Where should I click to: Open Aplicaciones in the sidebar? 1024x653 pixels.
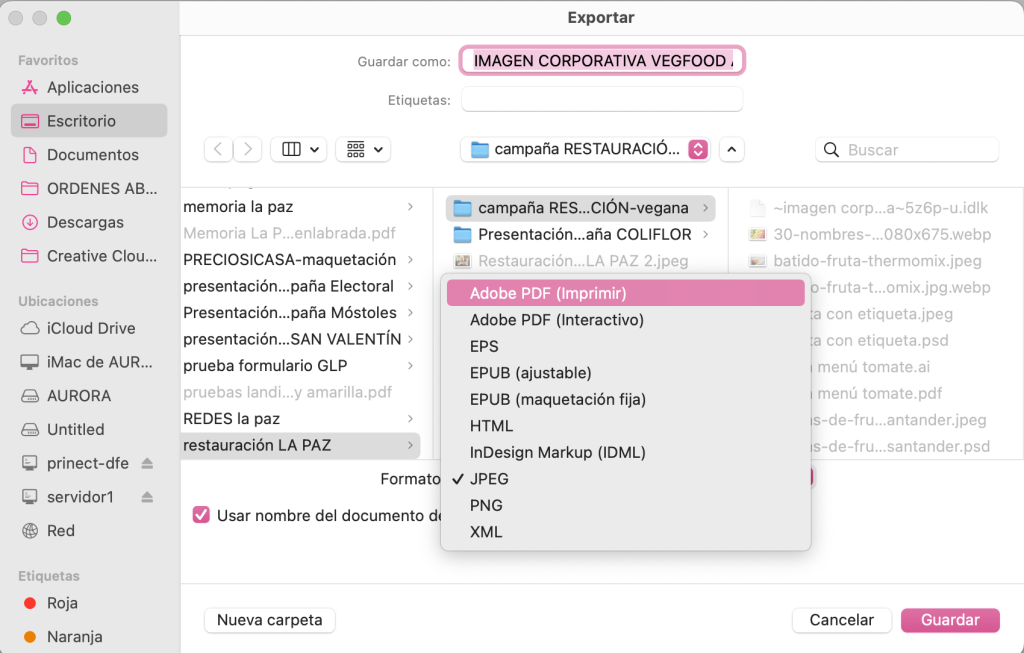pos(92,87)
